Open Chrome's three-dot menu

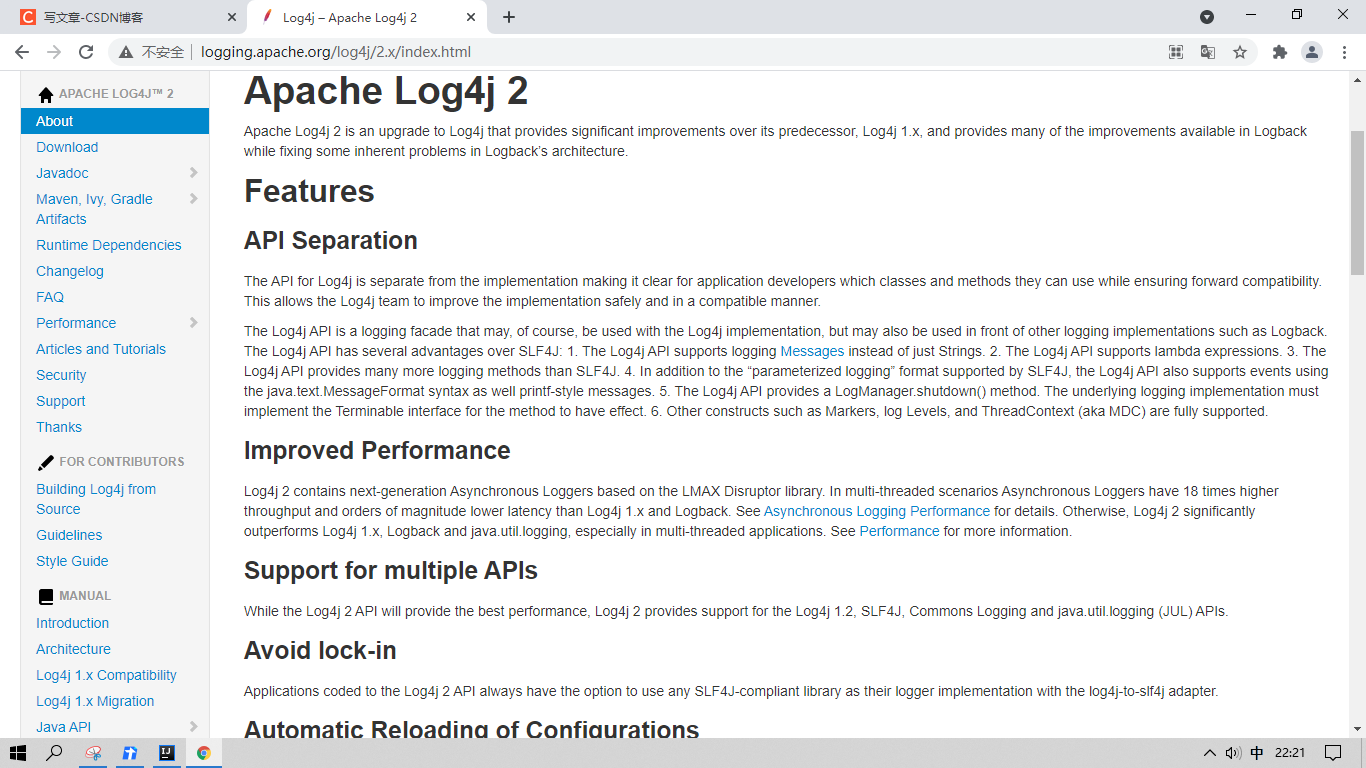click(1344, 51)
